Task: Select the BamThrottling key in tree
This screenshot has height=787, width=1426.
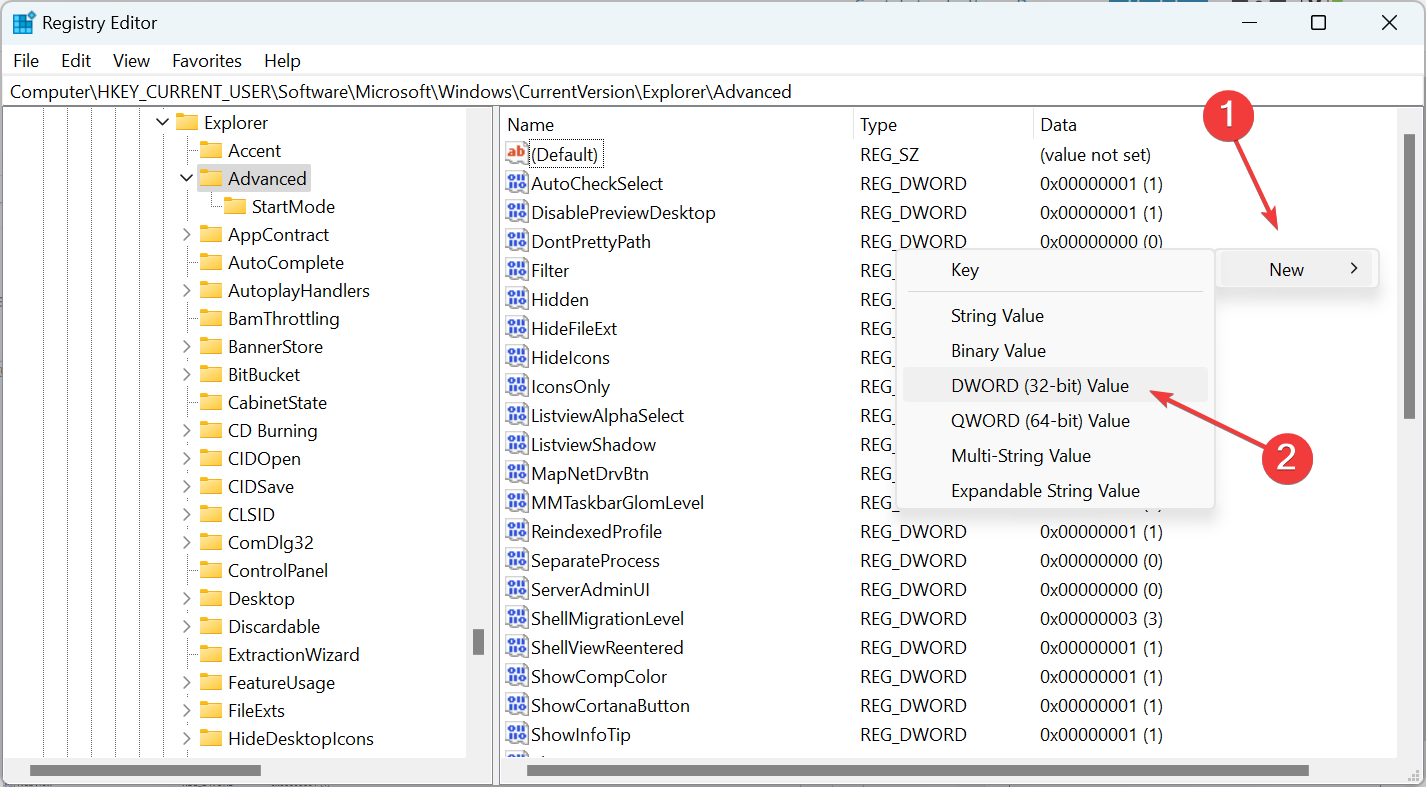Action: [283, 318]
